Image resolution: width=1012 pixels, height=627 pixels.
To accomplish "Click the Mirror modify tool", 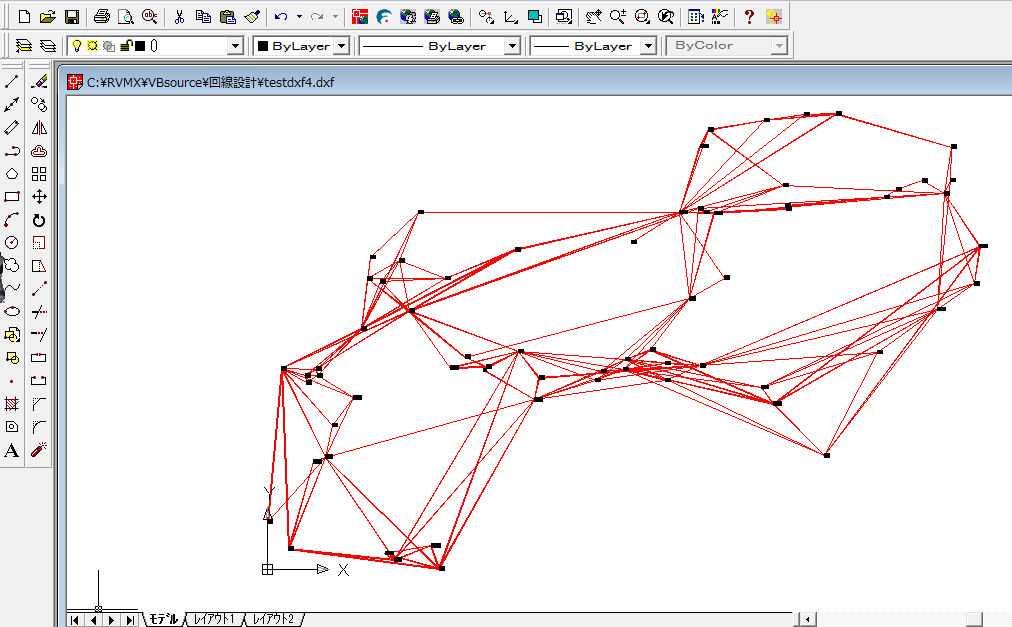I will (39, 128).
